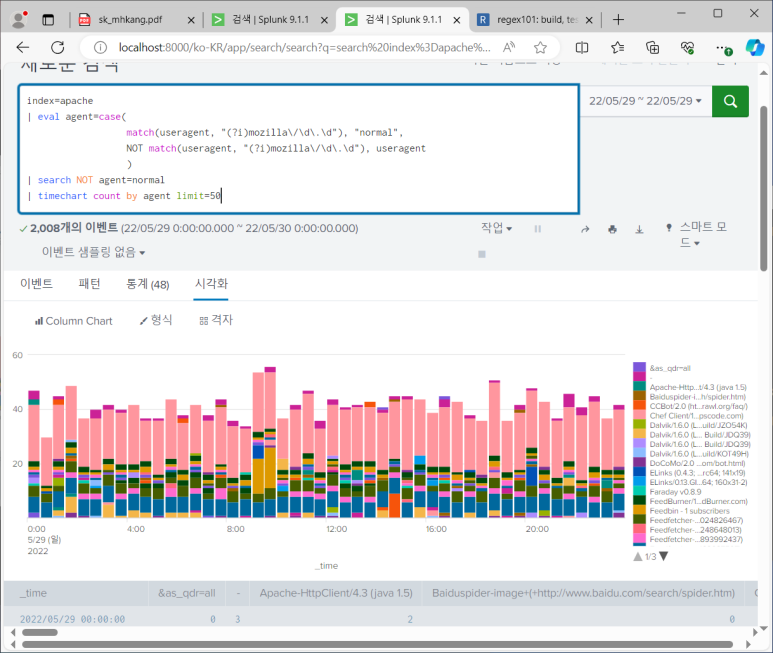Click the page scroll down arrow
The width and height of the screenshot is (773, 653).
[x=763, y=628]
